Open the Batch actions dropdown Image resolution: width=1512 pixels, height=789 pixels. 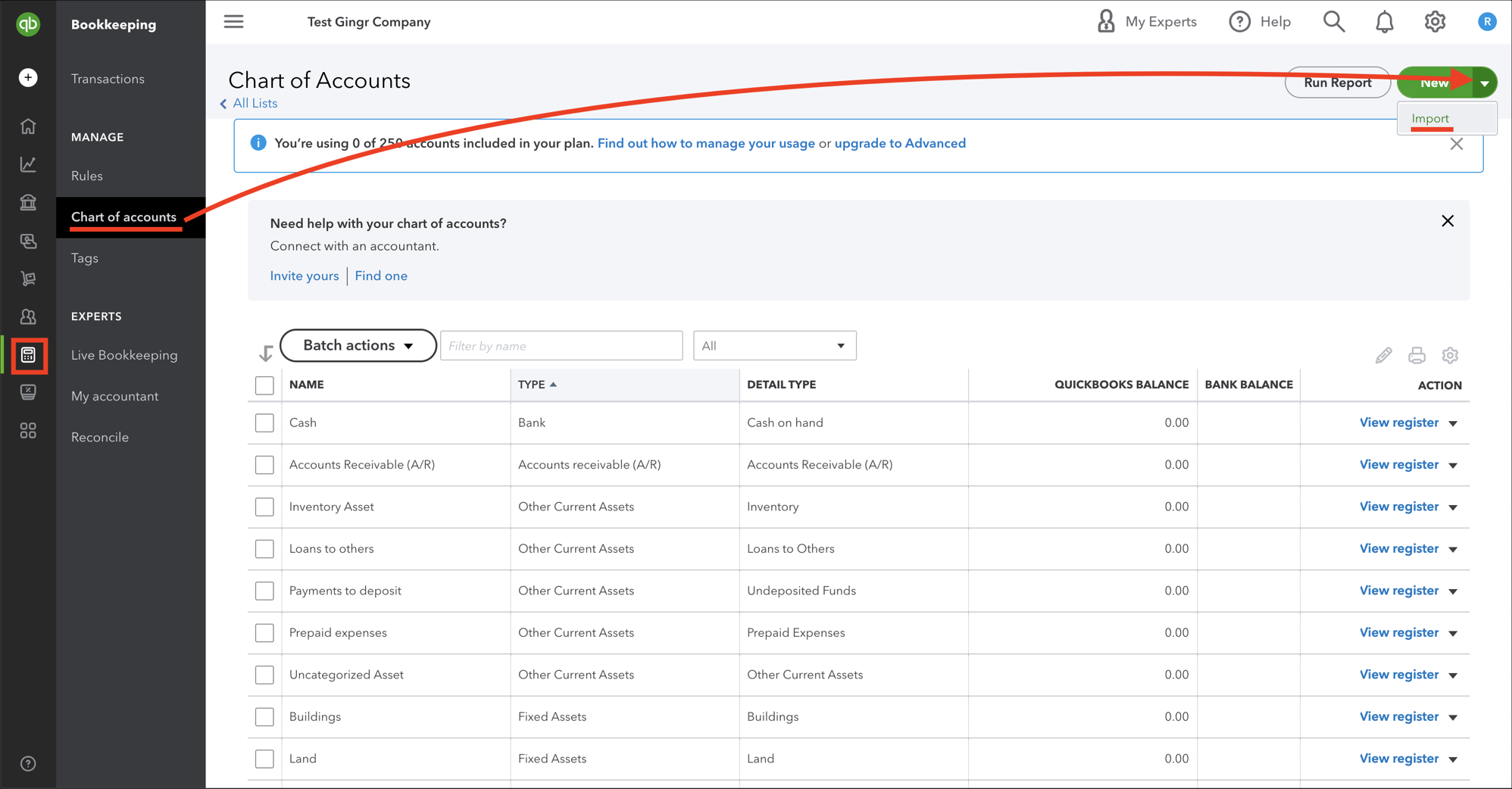click(x=358, y=345)
